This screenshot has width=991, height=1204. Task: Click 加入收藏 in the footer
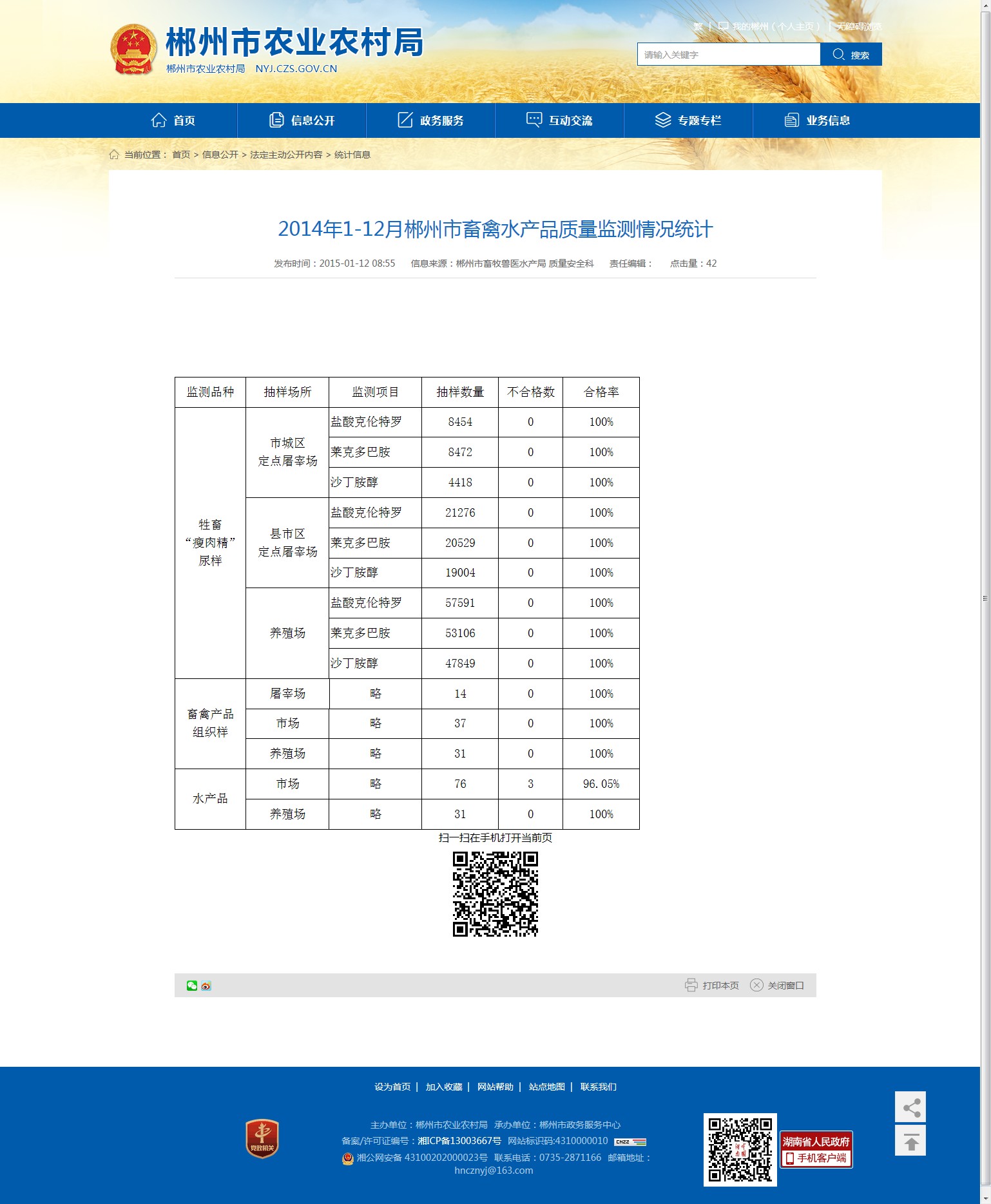pos(444,1087)
